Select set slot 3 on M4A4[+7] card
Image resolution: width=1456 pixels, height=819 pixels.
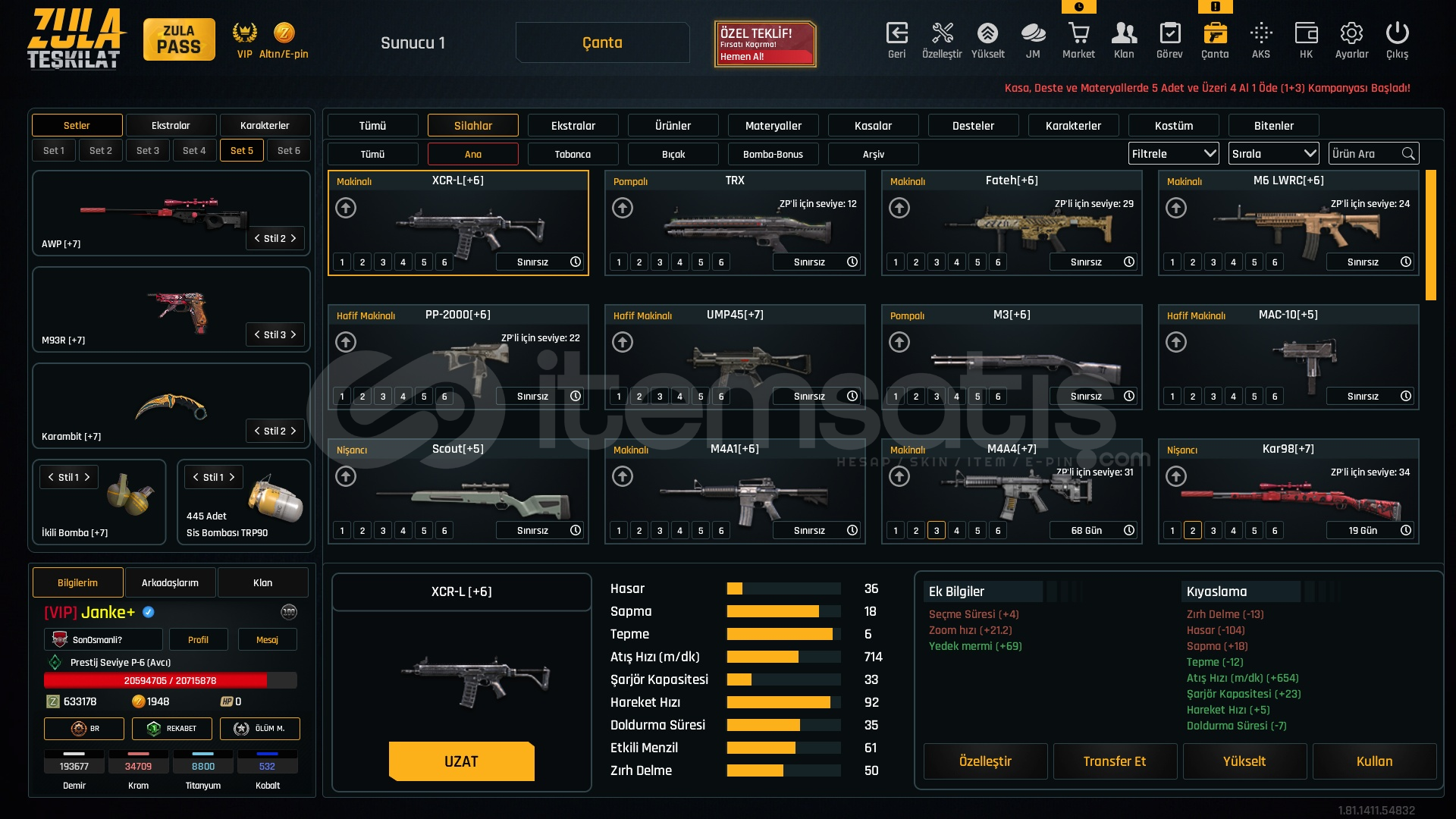[x=937, y=531]
